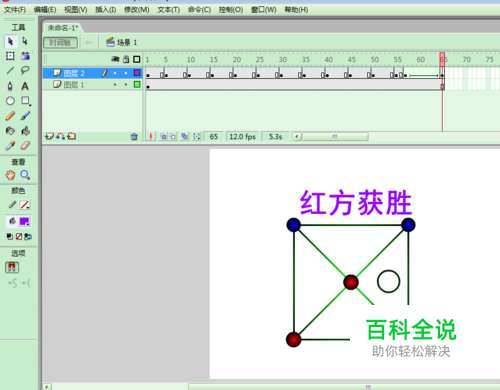
Task: Select the Selection arrow tool
Action: tap(10, 41)
